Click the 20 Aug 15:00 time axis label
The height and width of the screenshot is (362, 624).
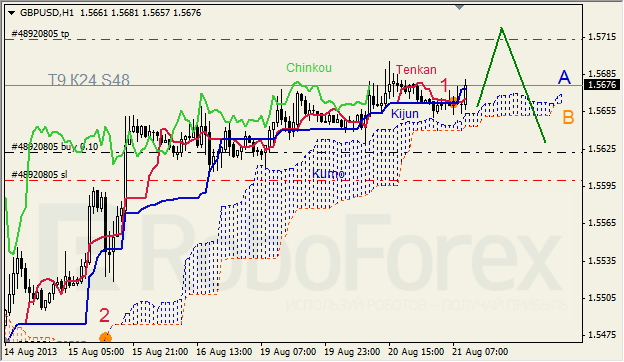coord(416,352)
